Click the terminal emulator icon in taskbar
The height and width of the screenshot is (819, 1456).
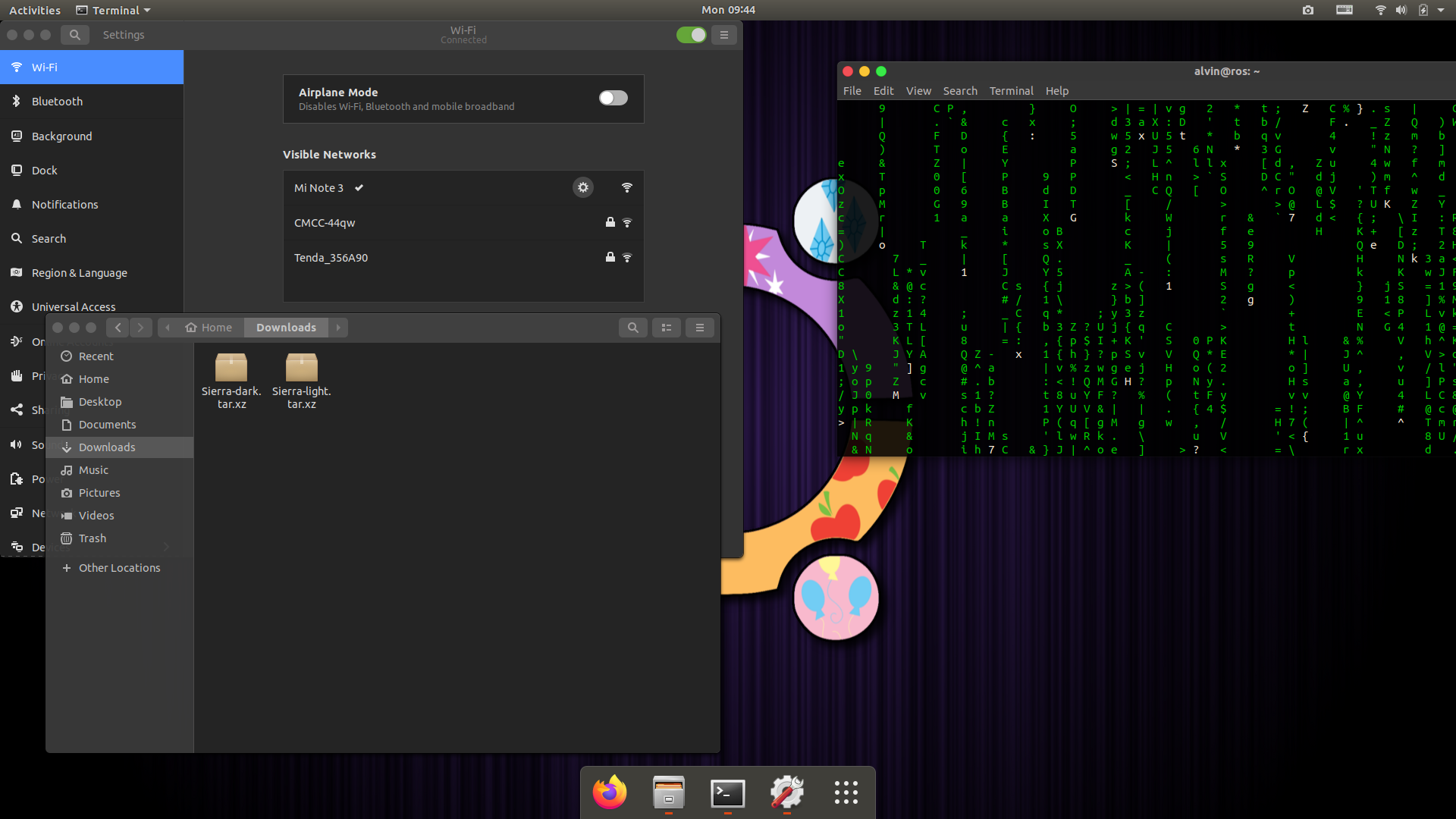[728, 793]
